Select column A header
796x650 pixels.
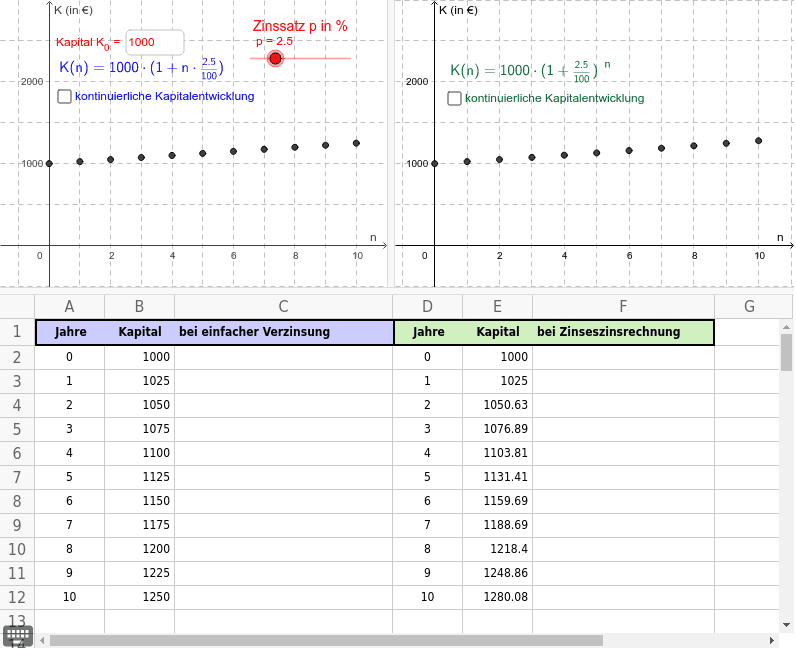click(70, 306)
